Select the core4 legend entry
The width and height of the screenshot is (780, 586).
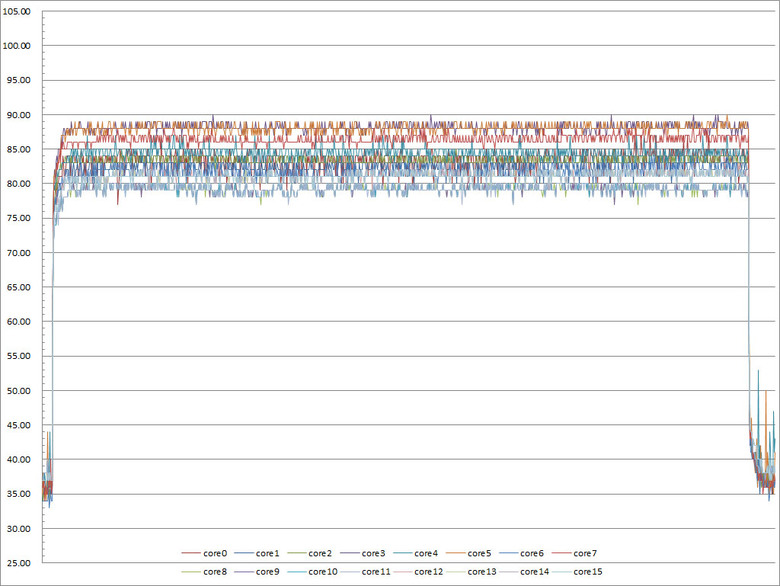[x=415, y=553]
